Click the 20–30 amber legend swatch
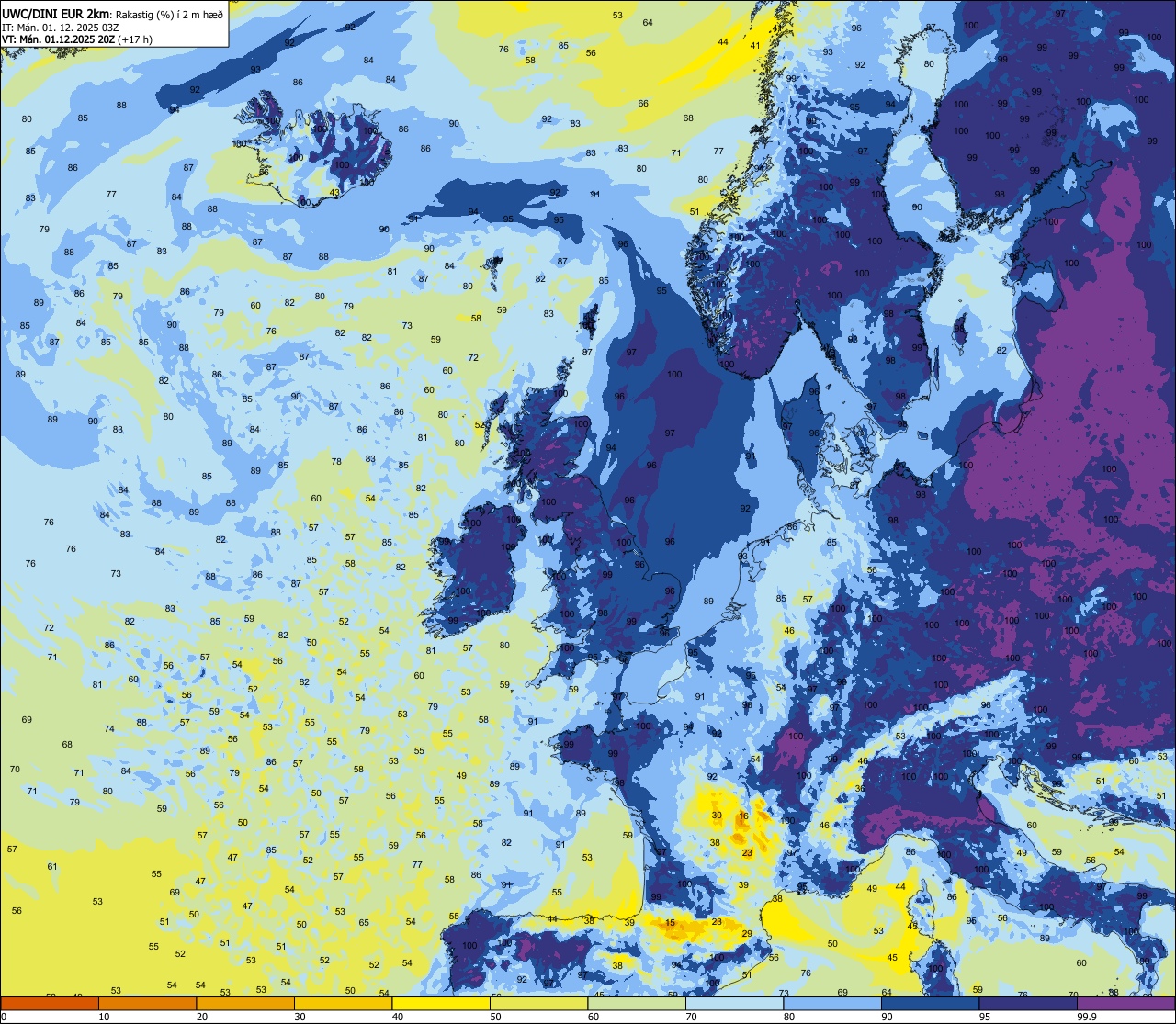Image resolution: width=1176 pixels, height=1024 pixels. click(x=245, y=1003)
